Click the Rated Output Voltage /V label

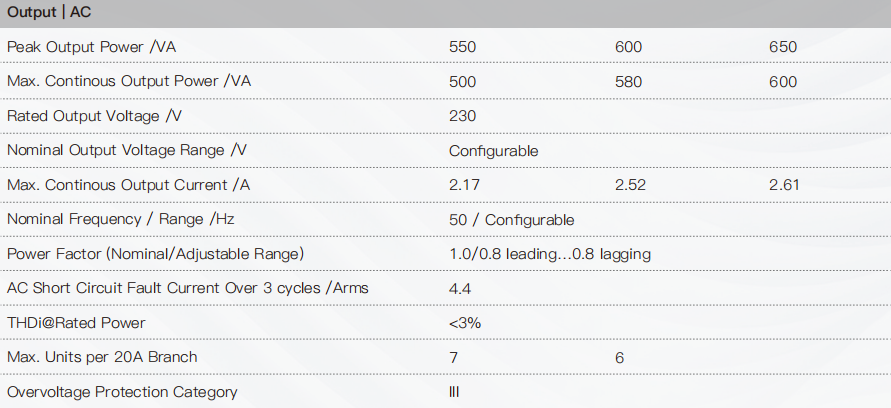click(95, 116)
